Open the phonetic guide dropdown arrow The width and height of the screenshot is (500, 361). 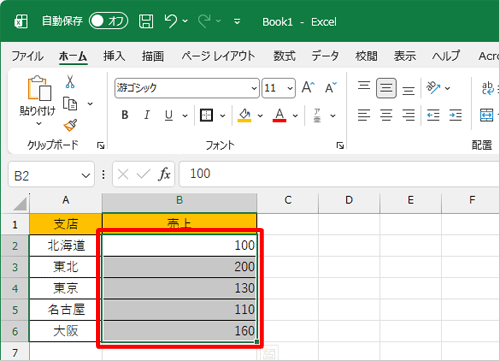(333, 116)
